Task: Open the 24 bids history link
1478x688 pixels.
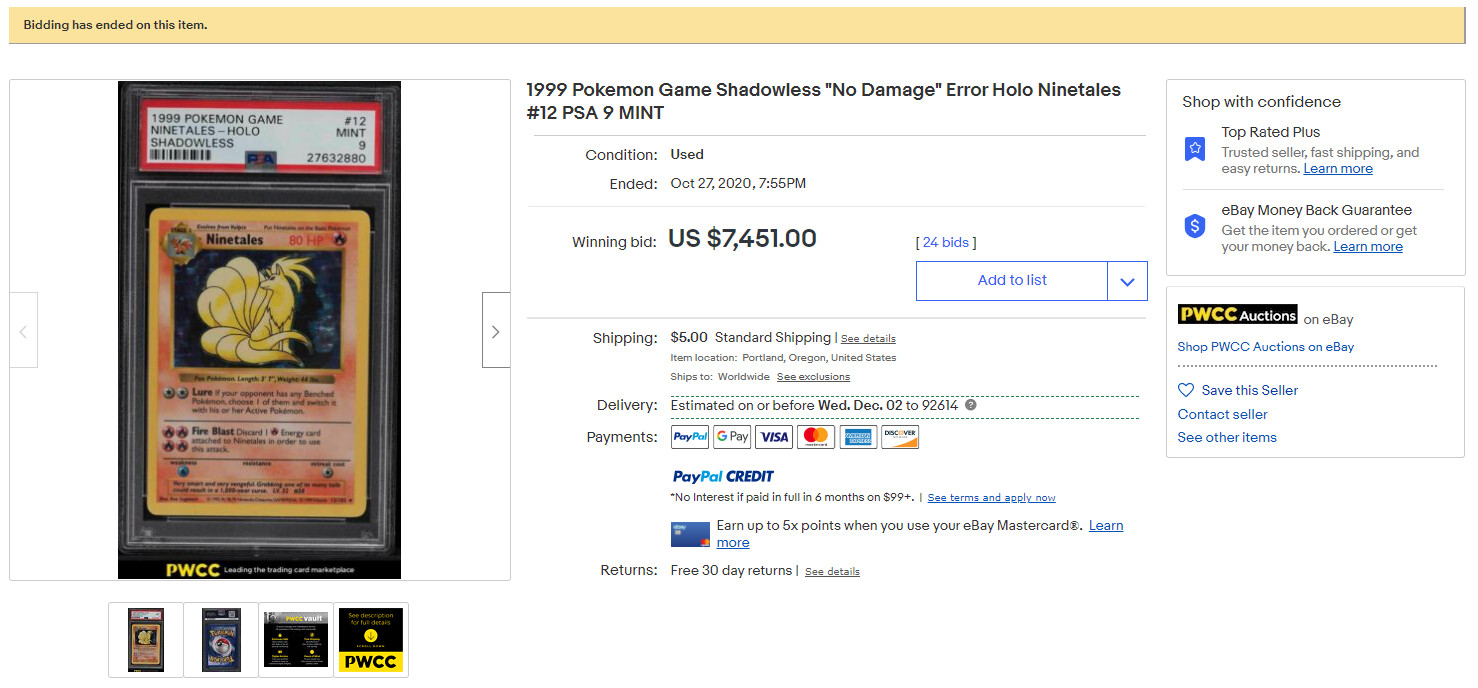Action: coord(945,242)
